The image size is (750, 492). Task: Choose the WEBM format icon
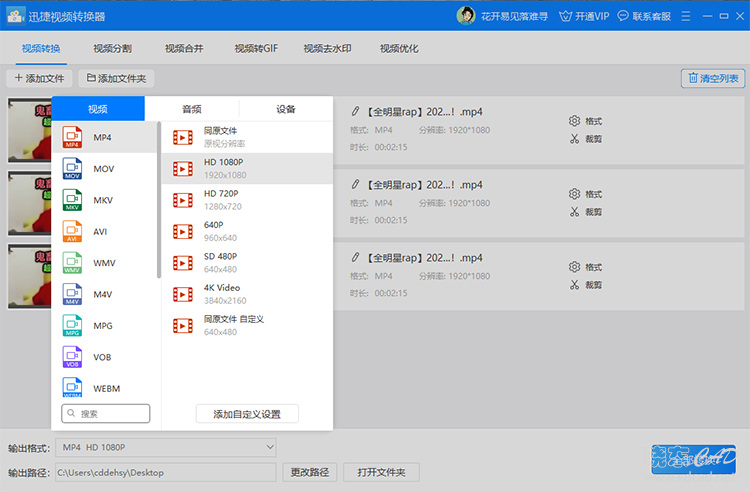(x=72, y=387)
